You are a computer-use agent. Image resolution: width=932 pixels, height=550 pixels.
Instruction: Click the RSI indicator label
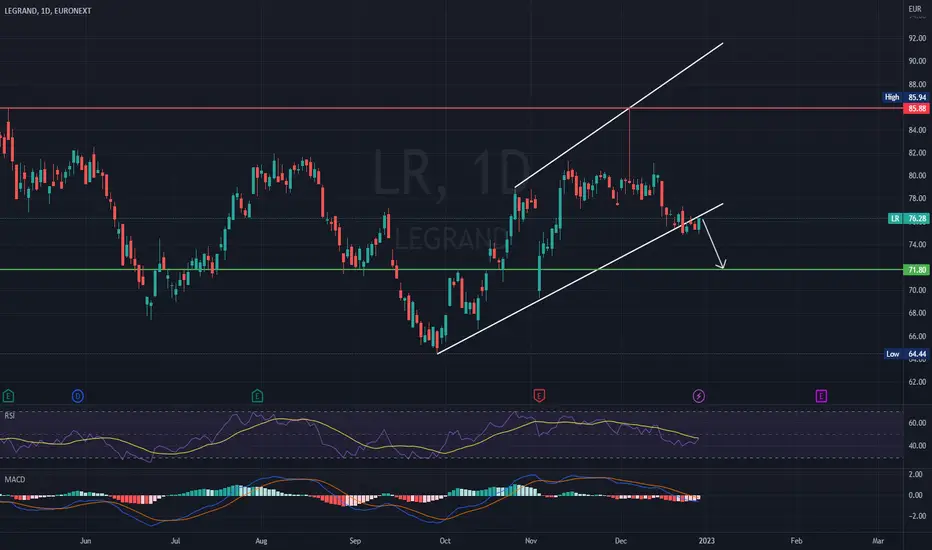click(x=10, y=416)
